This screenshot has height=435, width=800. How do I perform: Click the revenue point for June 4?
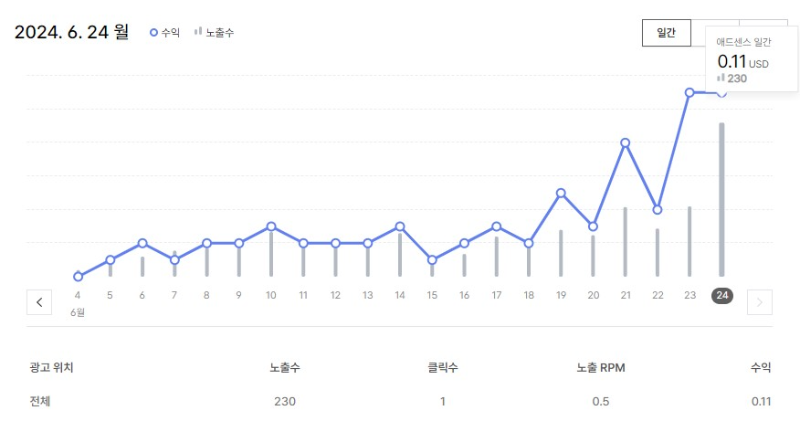click(78, 276)
